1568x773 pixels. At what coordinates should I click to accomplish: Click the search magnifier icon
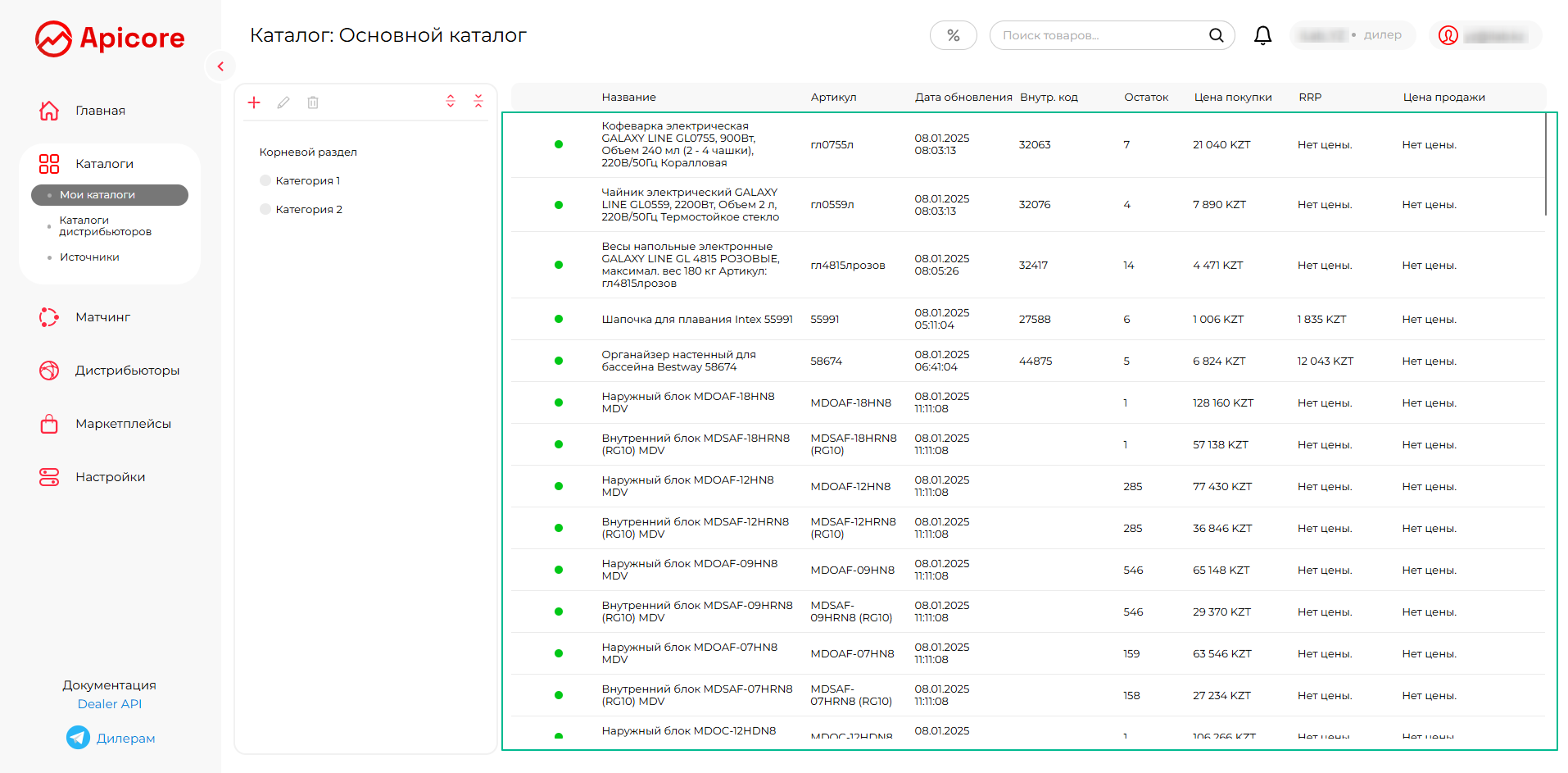(x=1217, y=35)
